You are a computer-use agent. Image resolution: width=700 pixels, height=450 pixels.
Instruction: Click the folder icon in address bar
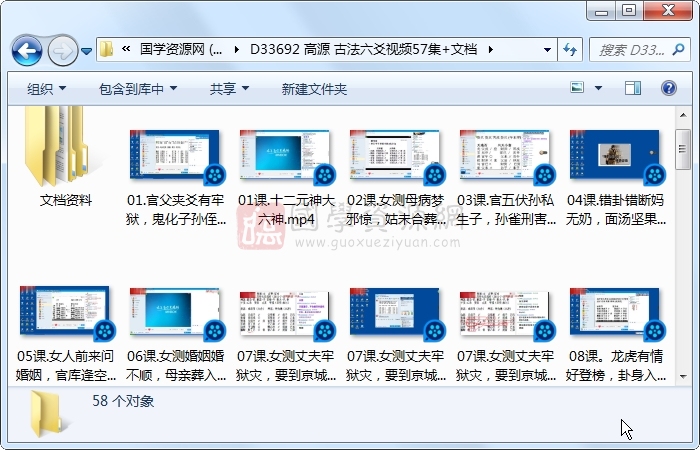106,49
